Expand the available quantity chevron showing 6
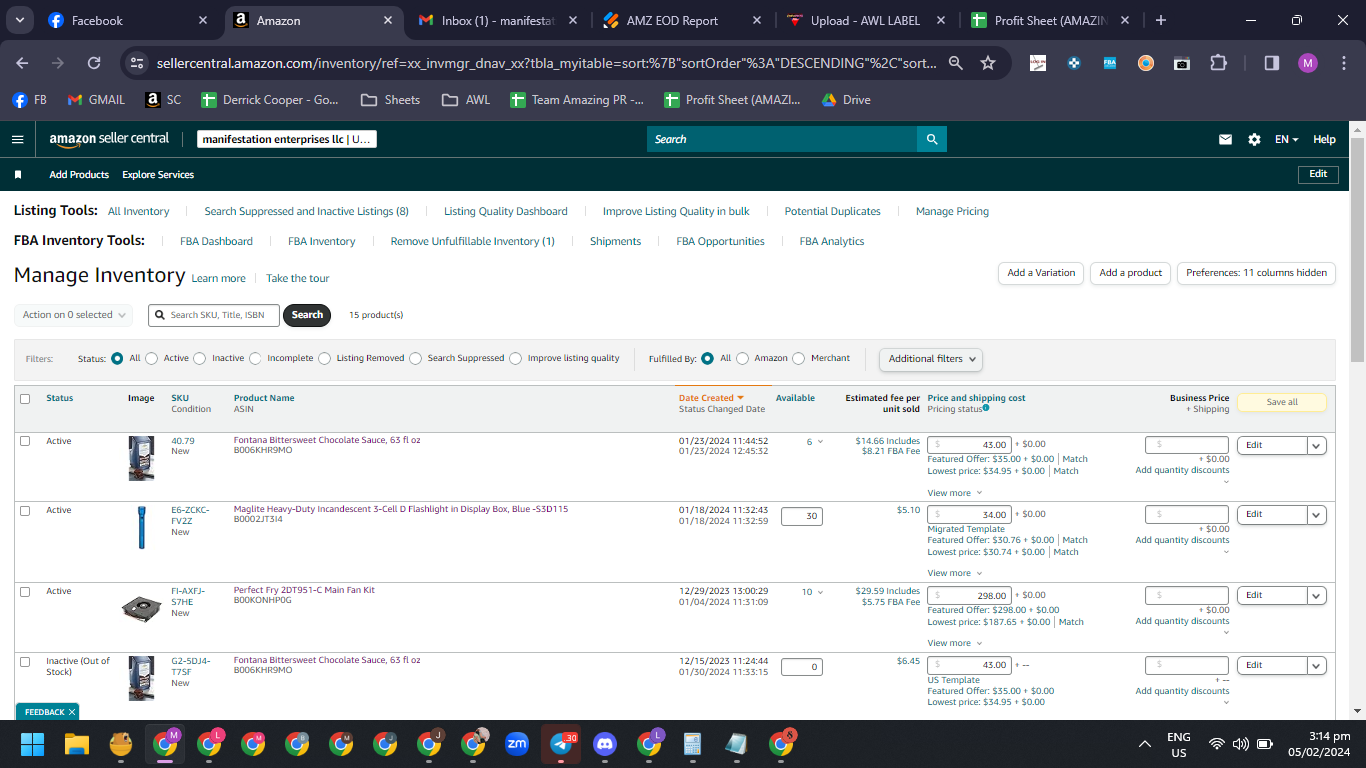Viewport: 1366px width, 768px height. [820, 442]
